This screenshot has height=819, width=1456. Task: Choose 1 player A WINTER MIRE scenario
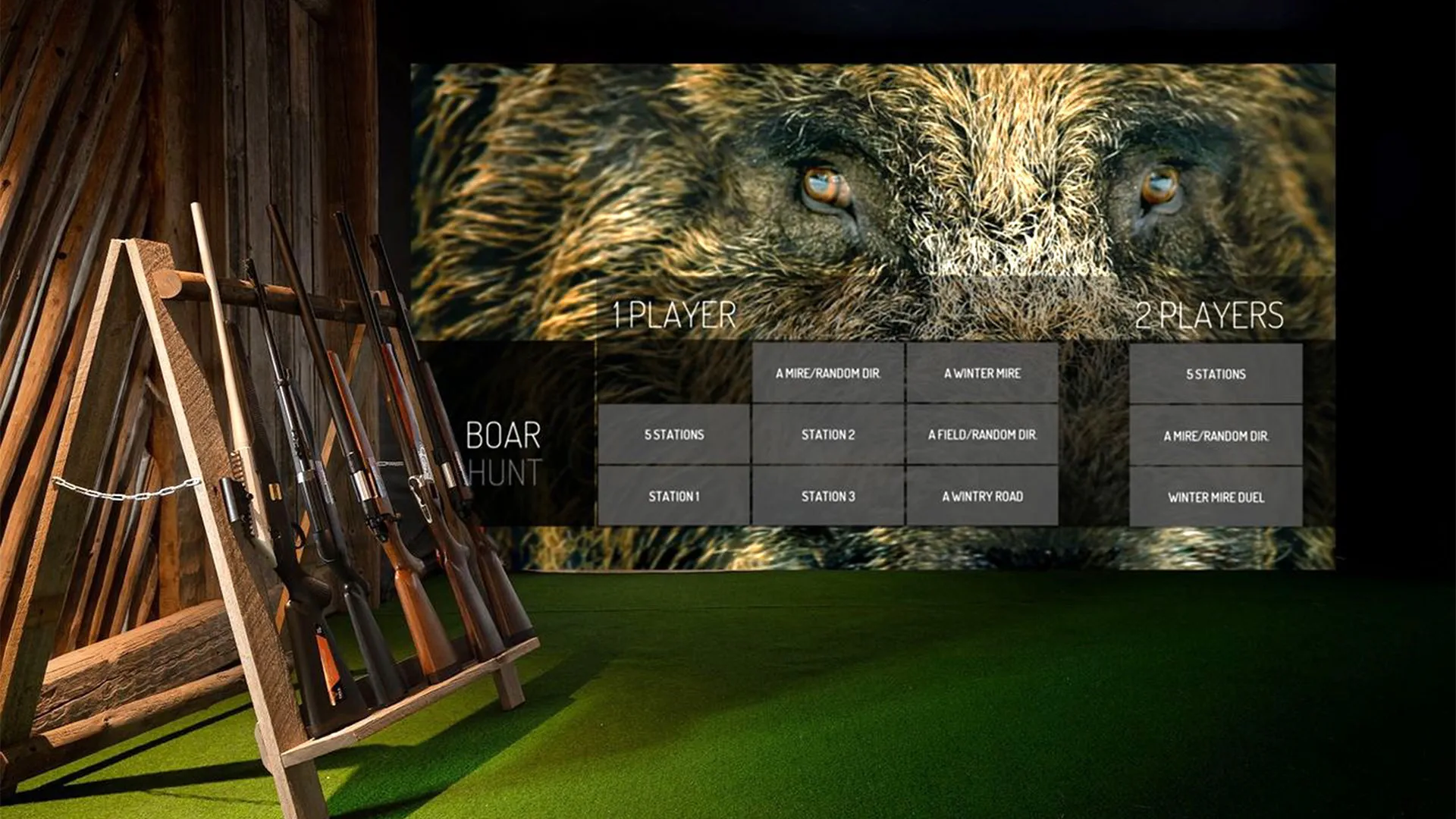(982, 373)
